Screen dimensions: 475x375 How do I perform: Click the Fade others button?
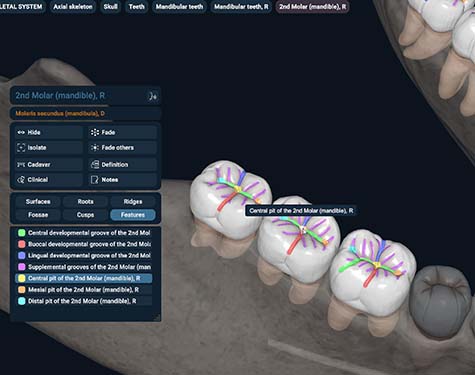pos(123,148)
